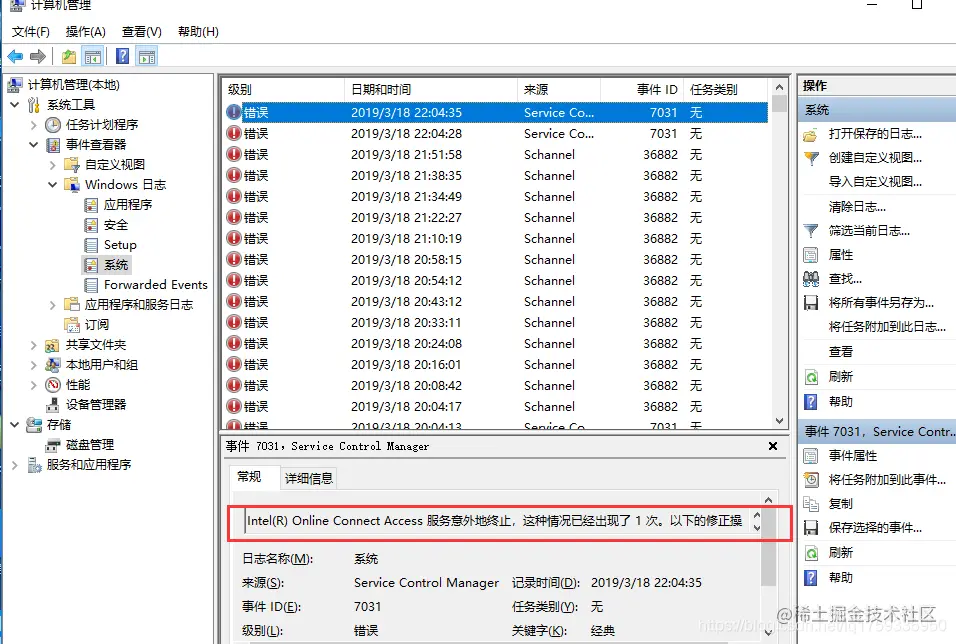Collapse the 事件查看器 node
Image resolution: width=956 pixels, height=644 pixels.
pyautogui.click(x=34, y=145)
